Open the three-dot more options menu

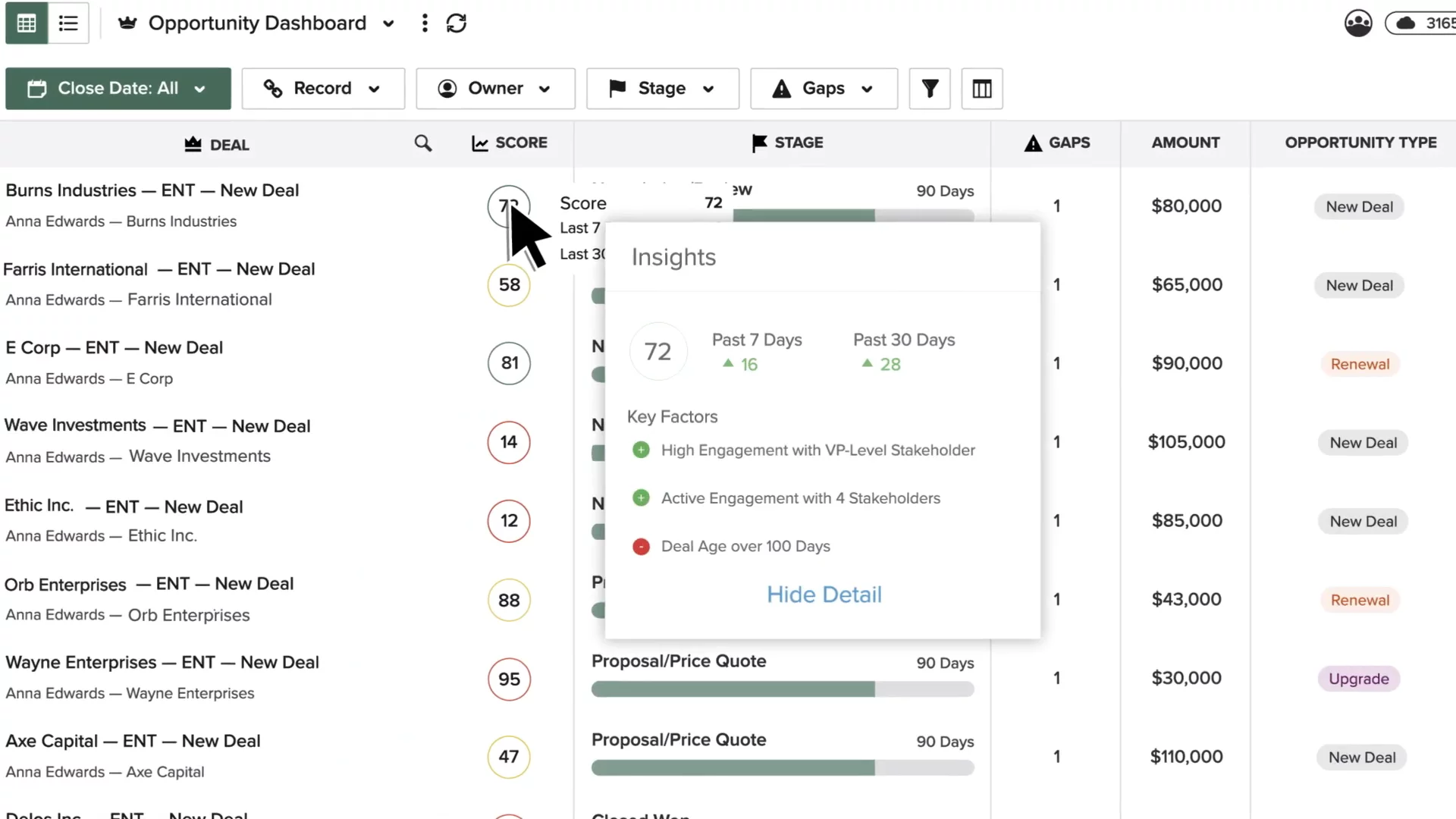[425, 24]
